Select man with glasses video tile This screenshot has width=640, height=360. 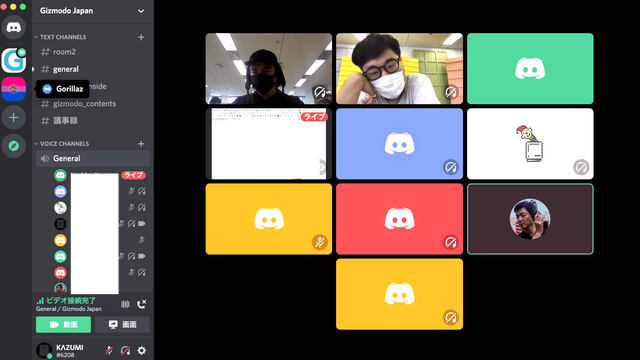click(399, 69)
